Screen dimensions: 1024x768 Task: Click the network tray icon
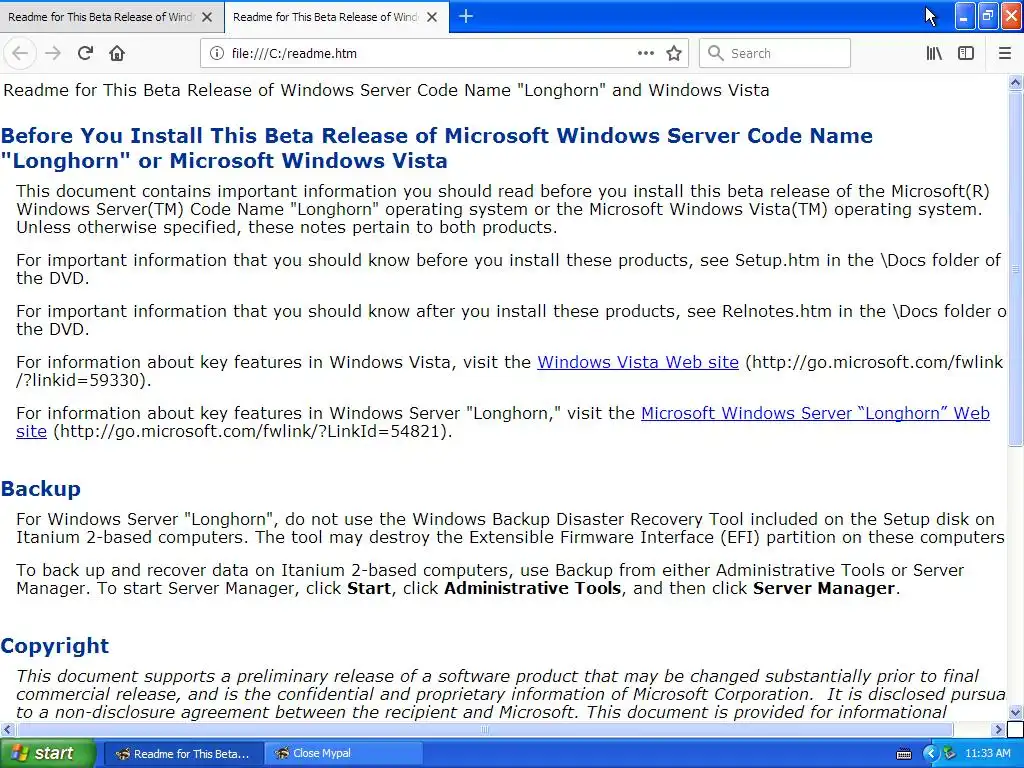[950, 754]
